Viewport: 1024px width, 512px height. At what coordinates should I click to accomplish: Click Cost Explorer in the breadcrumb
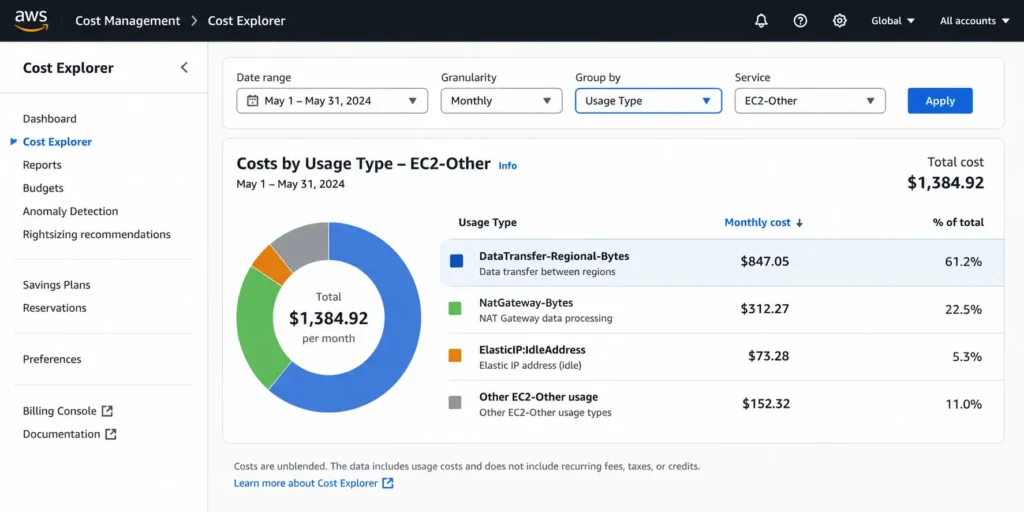(246, 21)
